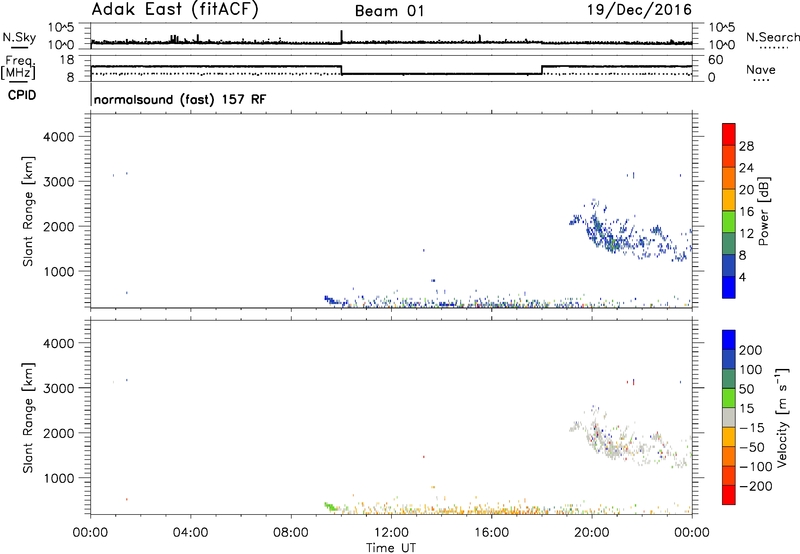The image size is (800, 554).
Task: Click the '04:00' time axis tick label
Action: 190,533
